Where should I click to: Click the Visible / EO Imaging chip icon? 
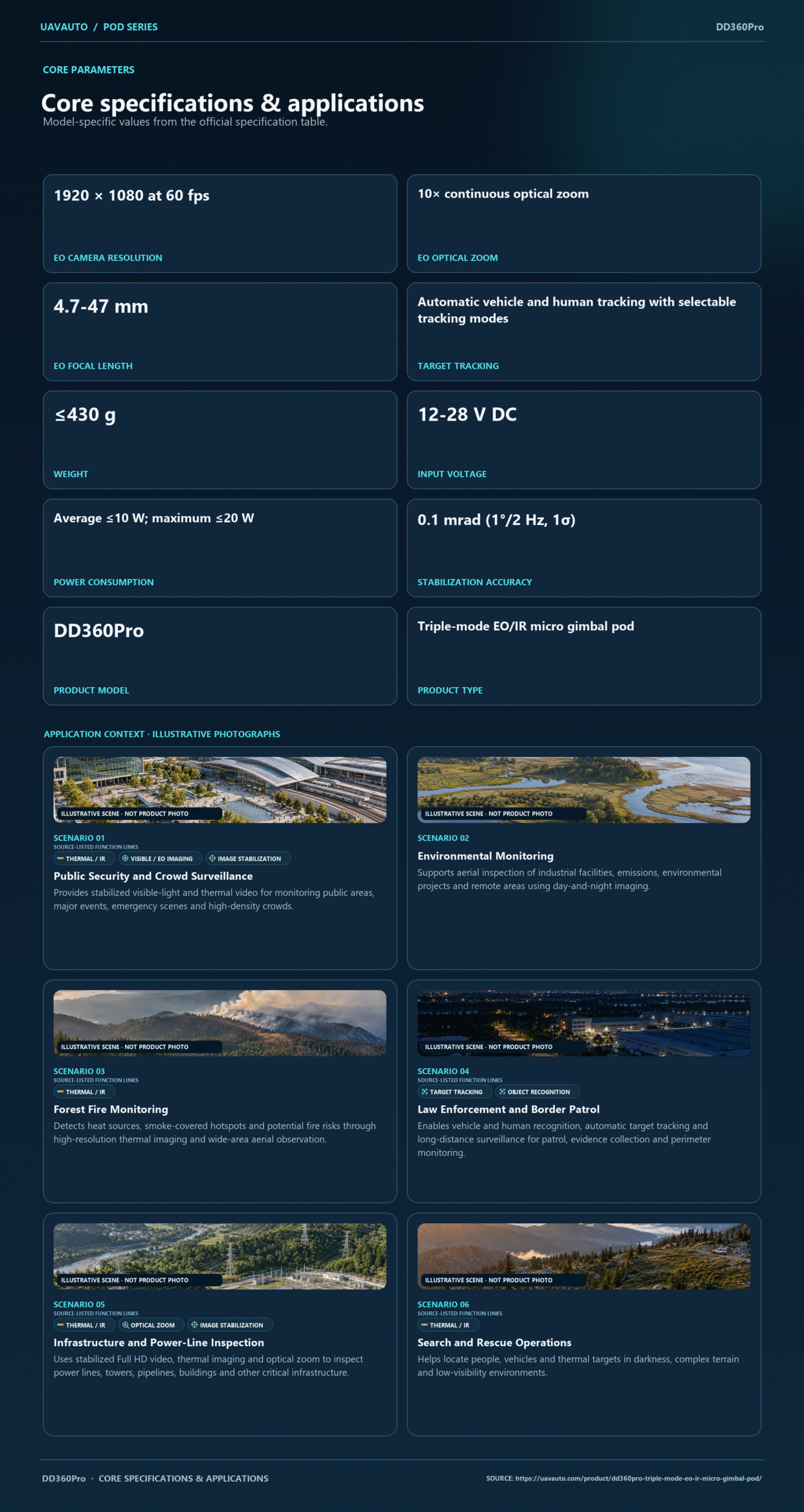(125, 858)
